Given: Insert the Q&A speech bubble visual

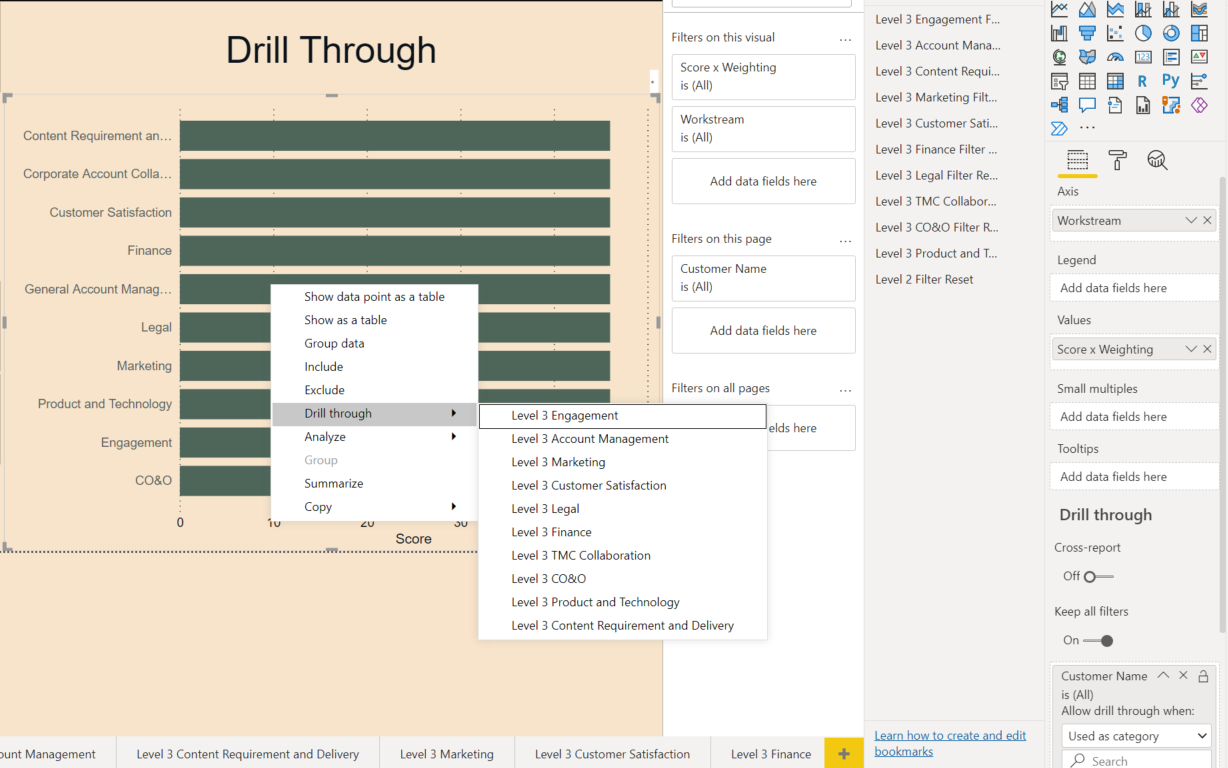Looking at the screenshot, I should (1087, 105).
